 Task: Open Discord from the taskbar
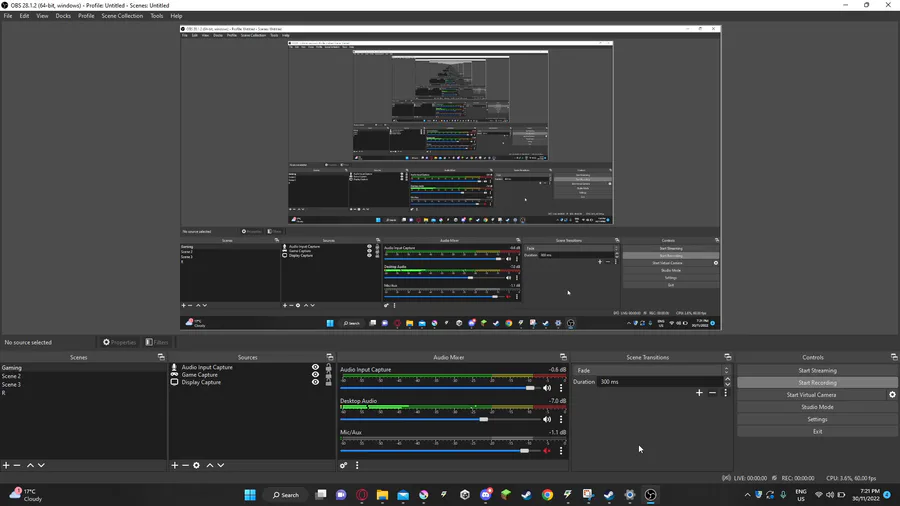[x=486, y=495]
